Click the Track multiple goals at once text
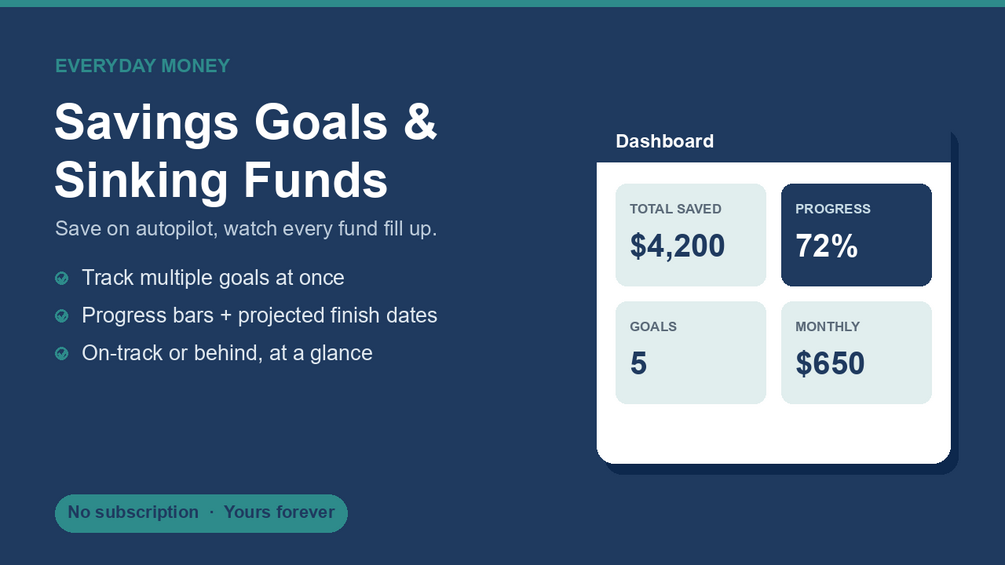 (213, 278)
